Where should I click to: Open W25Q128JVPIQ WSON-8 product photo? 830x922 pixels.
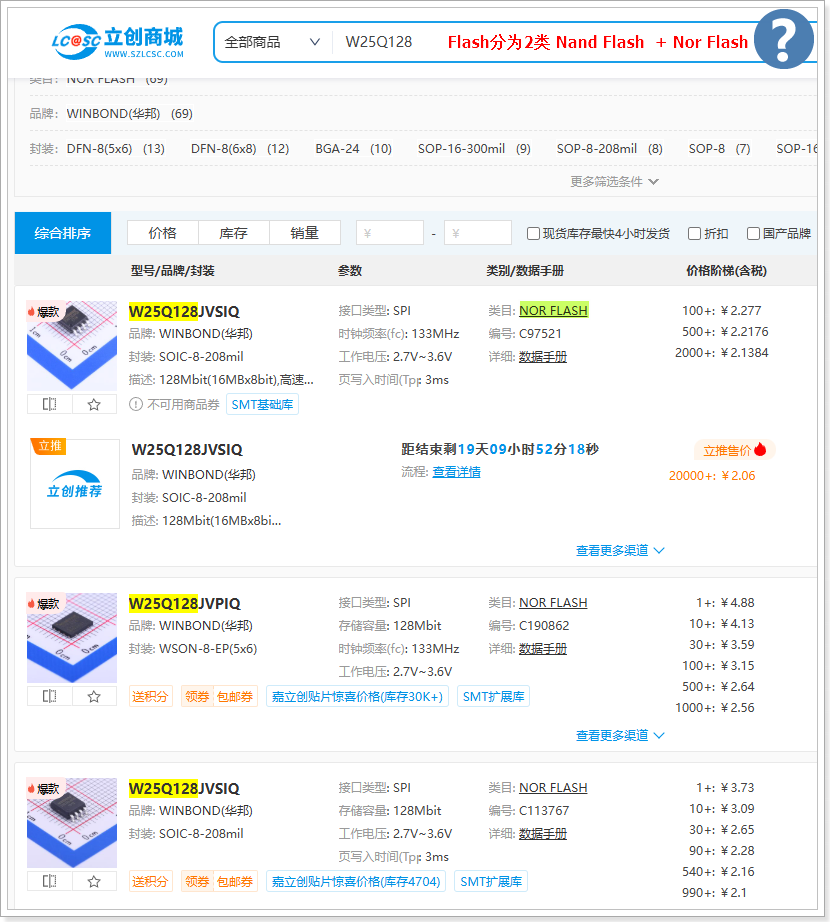[x=72, y=637]
